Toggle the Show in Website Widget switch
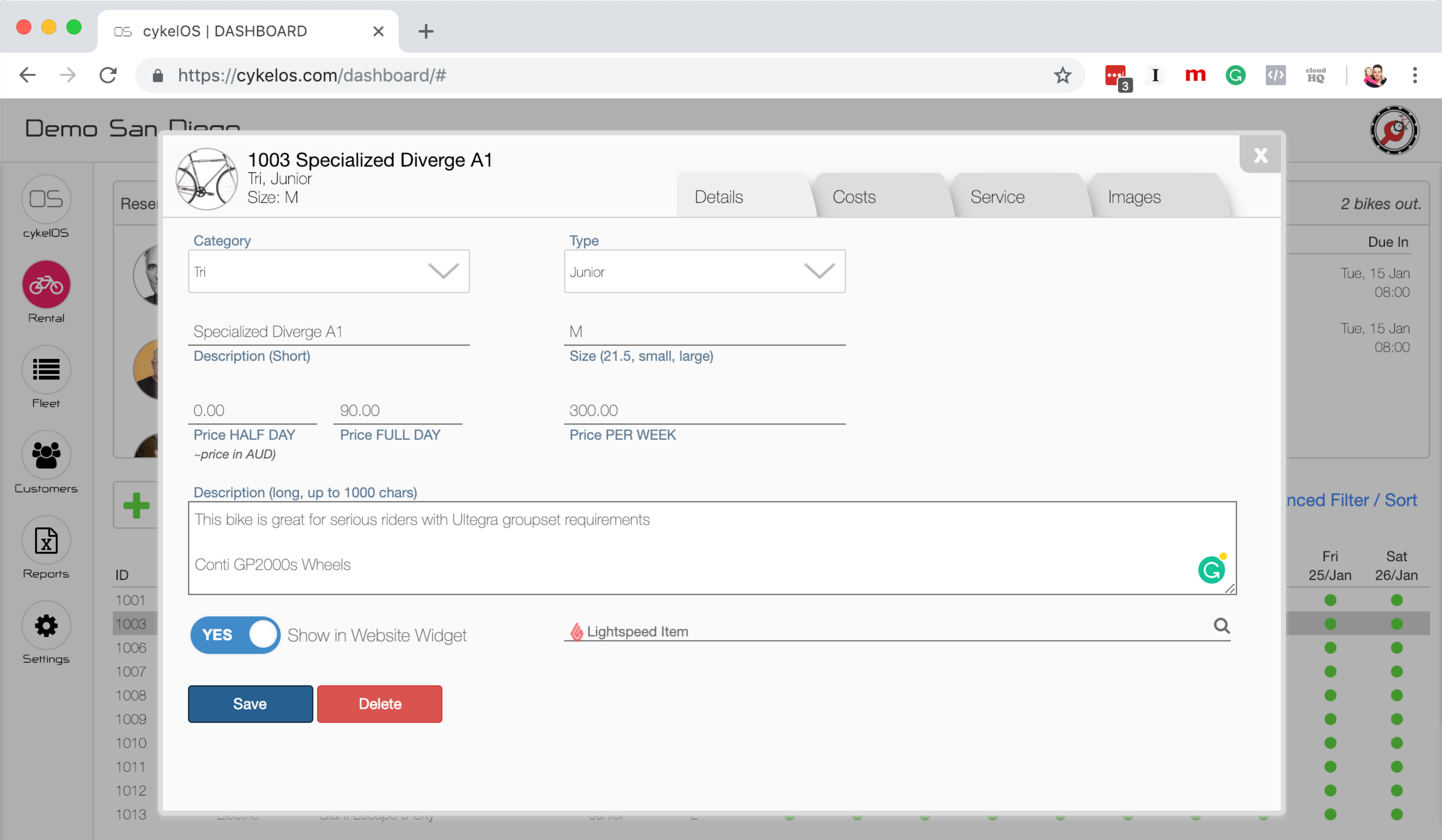1442x840 pixels. (235, 635)
